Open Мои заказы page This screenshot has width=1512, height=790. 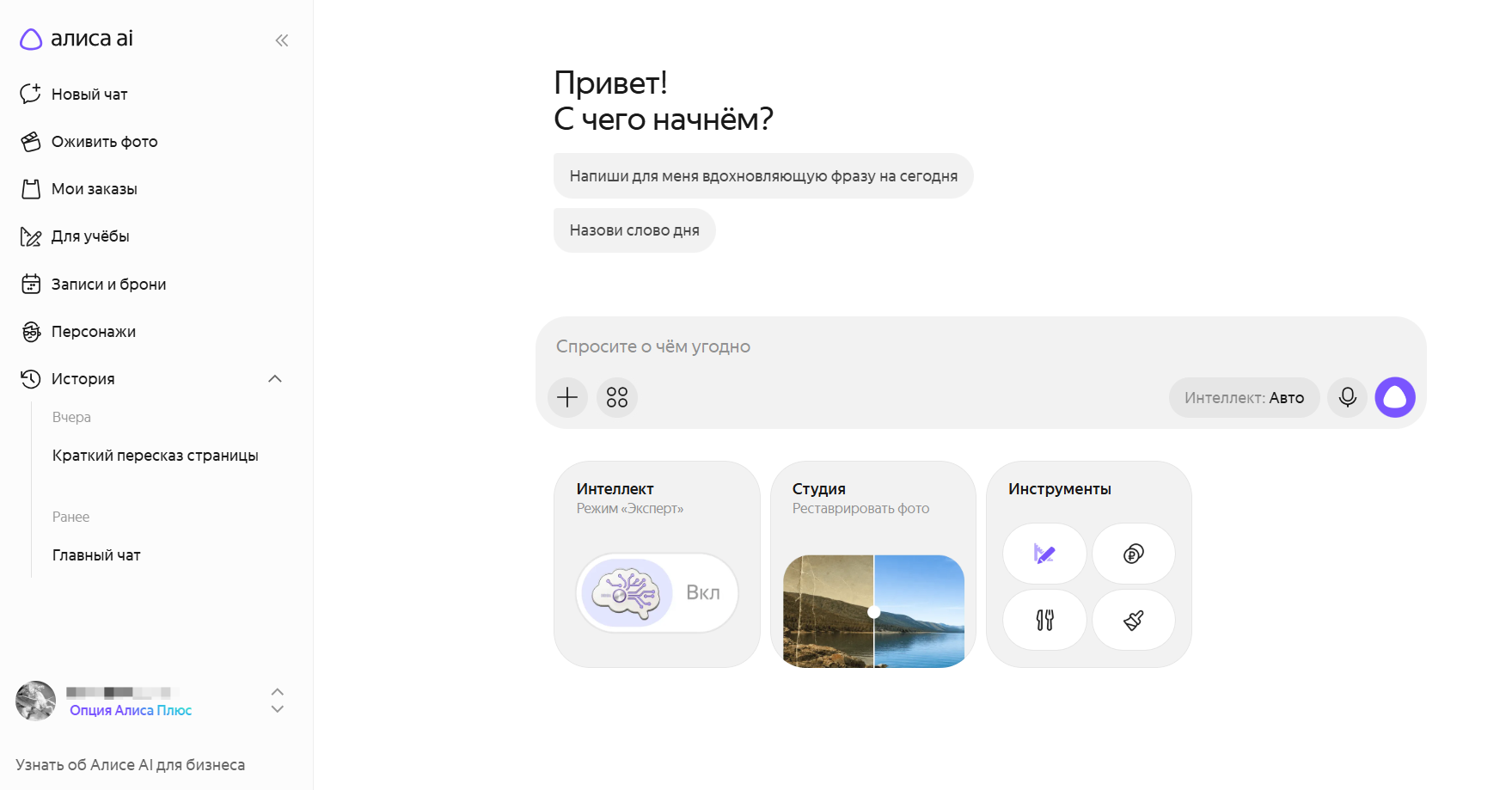[95, 189]
